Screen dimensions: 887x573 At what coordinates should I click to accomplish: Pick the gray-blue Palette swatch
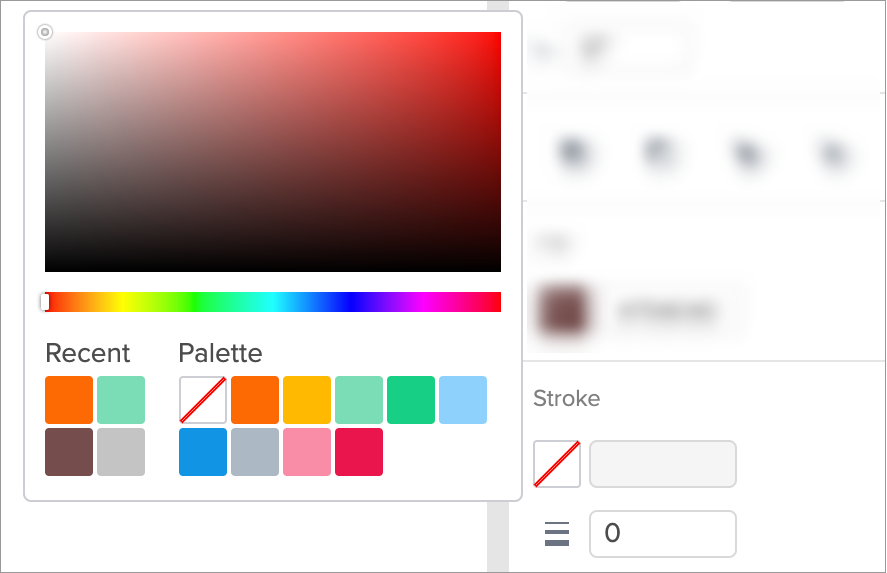[255, 452]
